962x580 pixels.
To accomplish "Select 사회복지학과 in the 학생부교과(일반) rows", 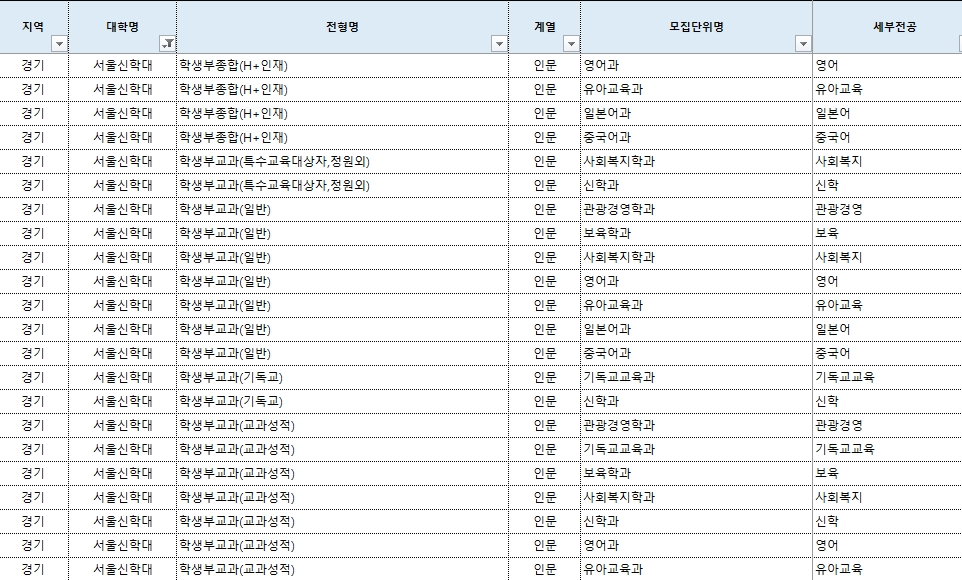I will [618, 257].
